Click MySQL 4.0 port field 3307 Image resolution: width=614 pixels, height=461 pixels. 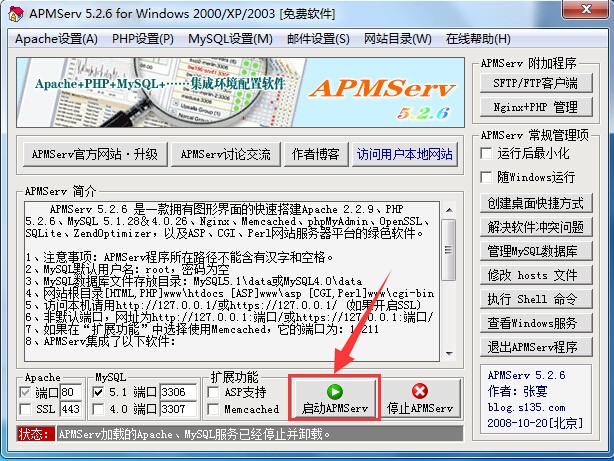pos(178,409)
